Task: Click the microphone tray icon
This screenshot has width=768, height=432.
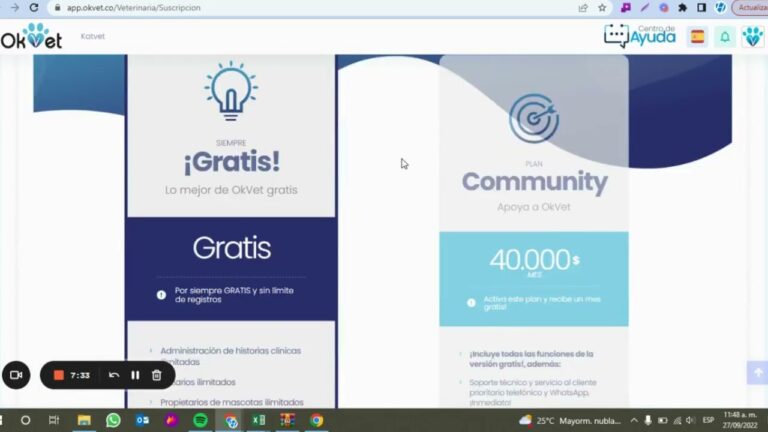Action: pos(648,420)
